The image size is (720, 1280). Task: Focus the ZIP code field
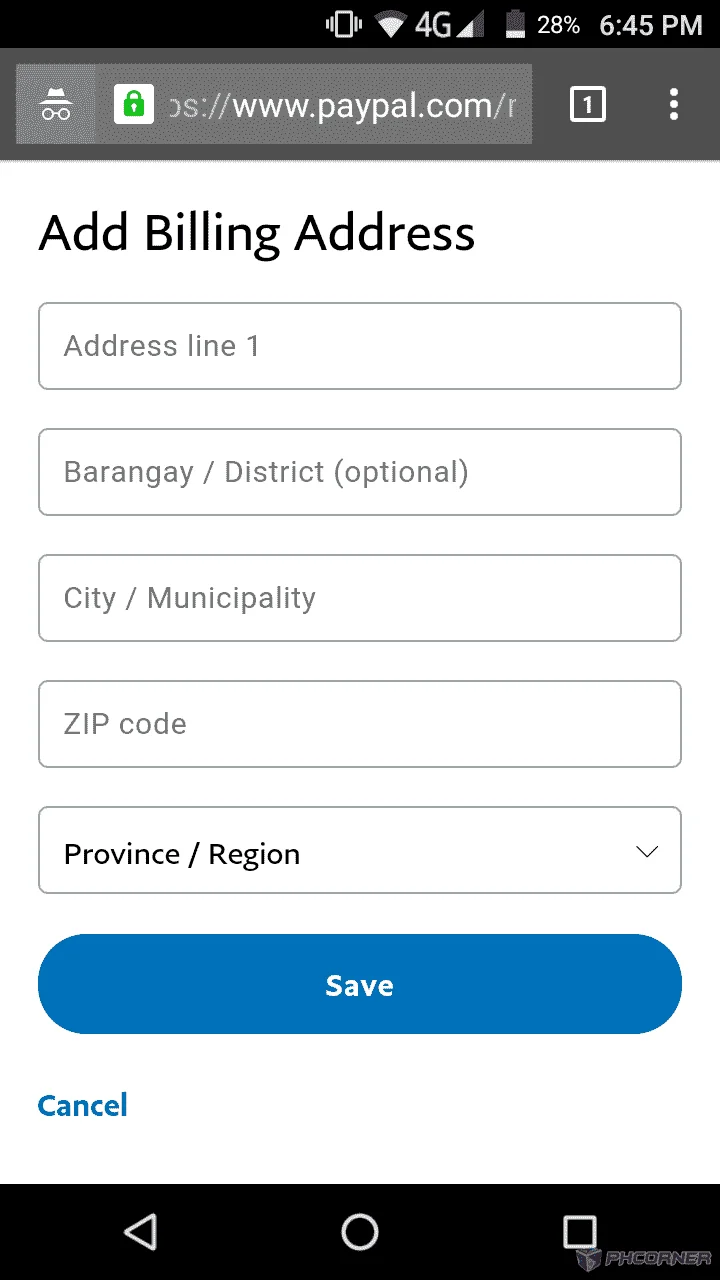[x=360, y=724]
